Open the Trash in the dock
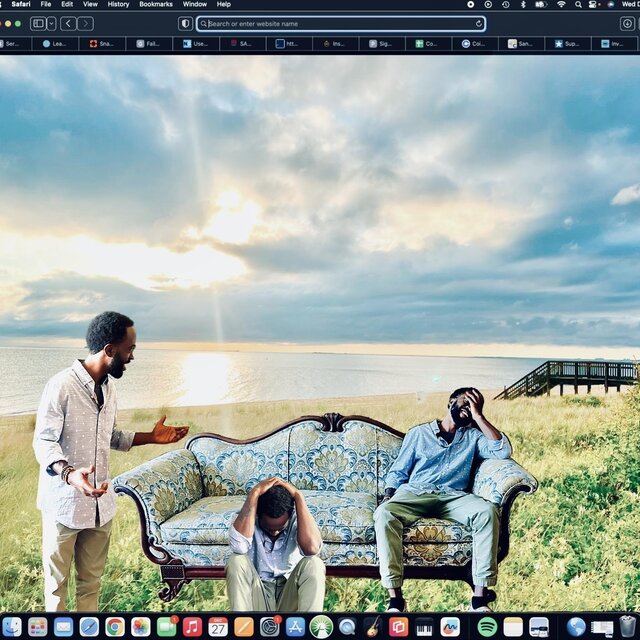This screenshot has width=640, height=640. (x=628, y=627)
